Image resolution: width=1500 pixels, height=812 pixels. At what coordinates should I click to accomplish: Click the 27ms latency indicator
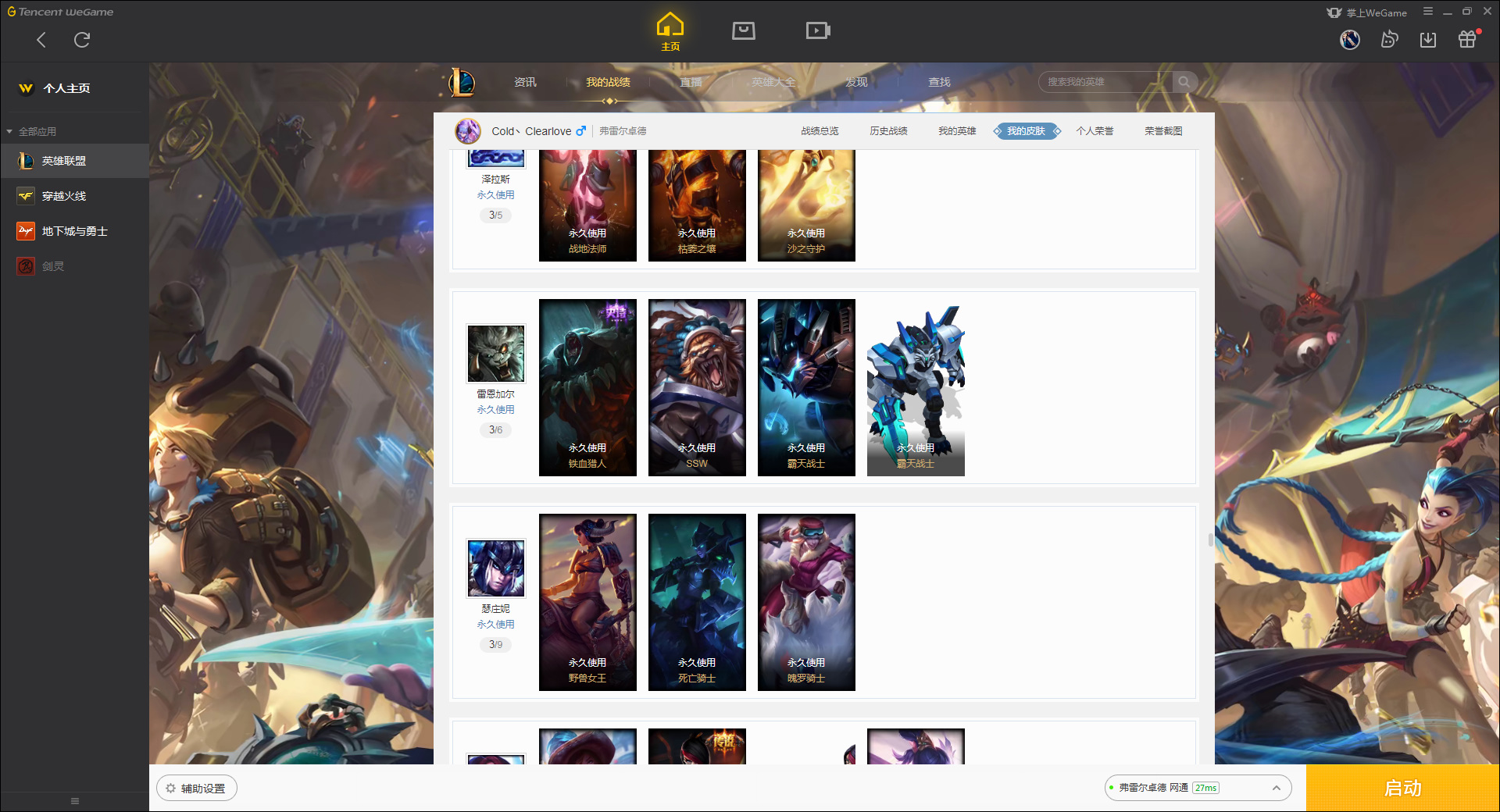(1206, 789)
